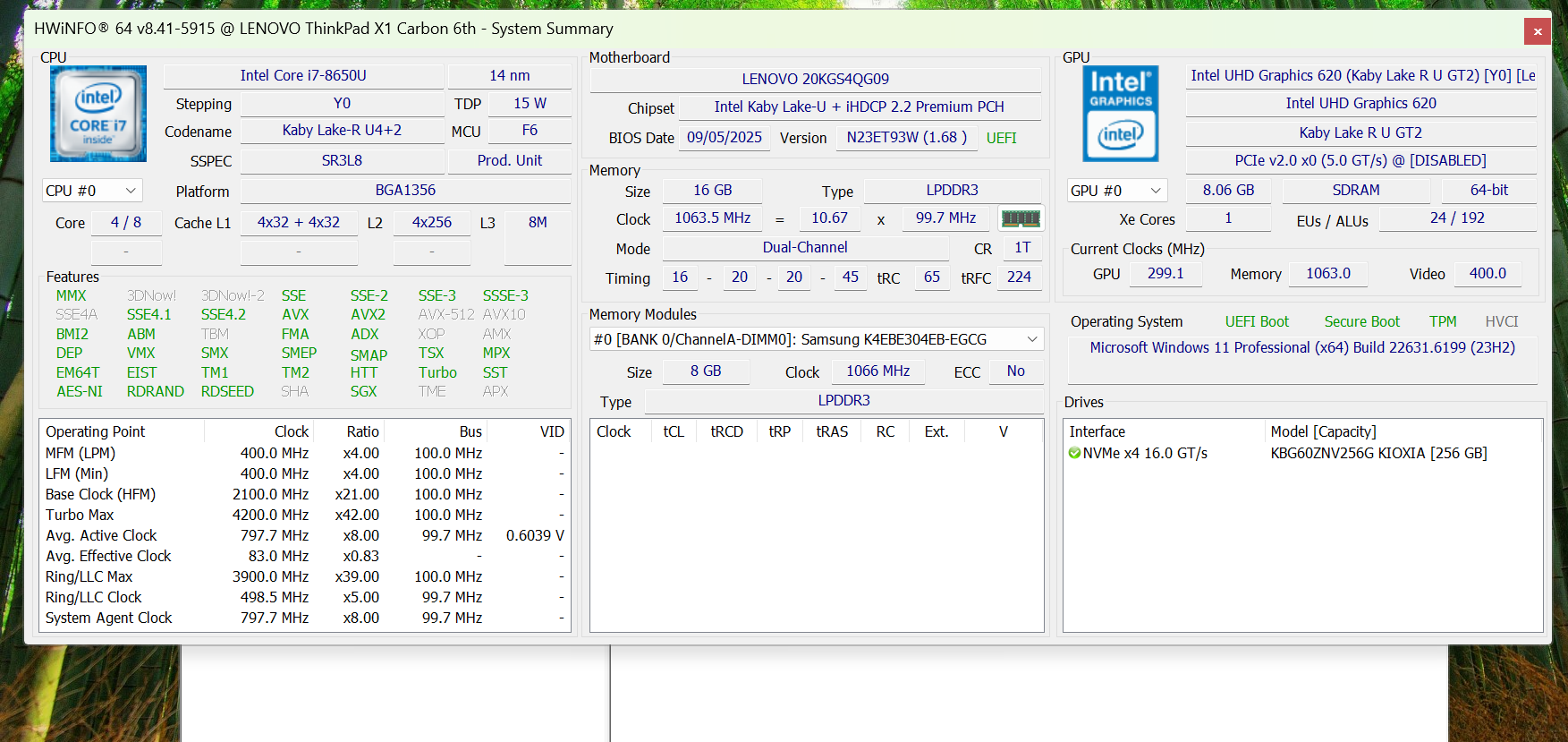
Task: Select the Base Clock (HFM) row
Action: click(x=305, y=495)
